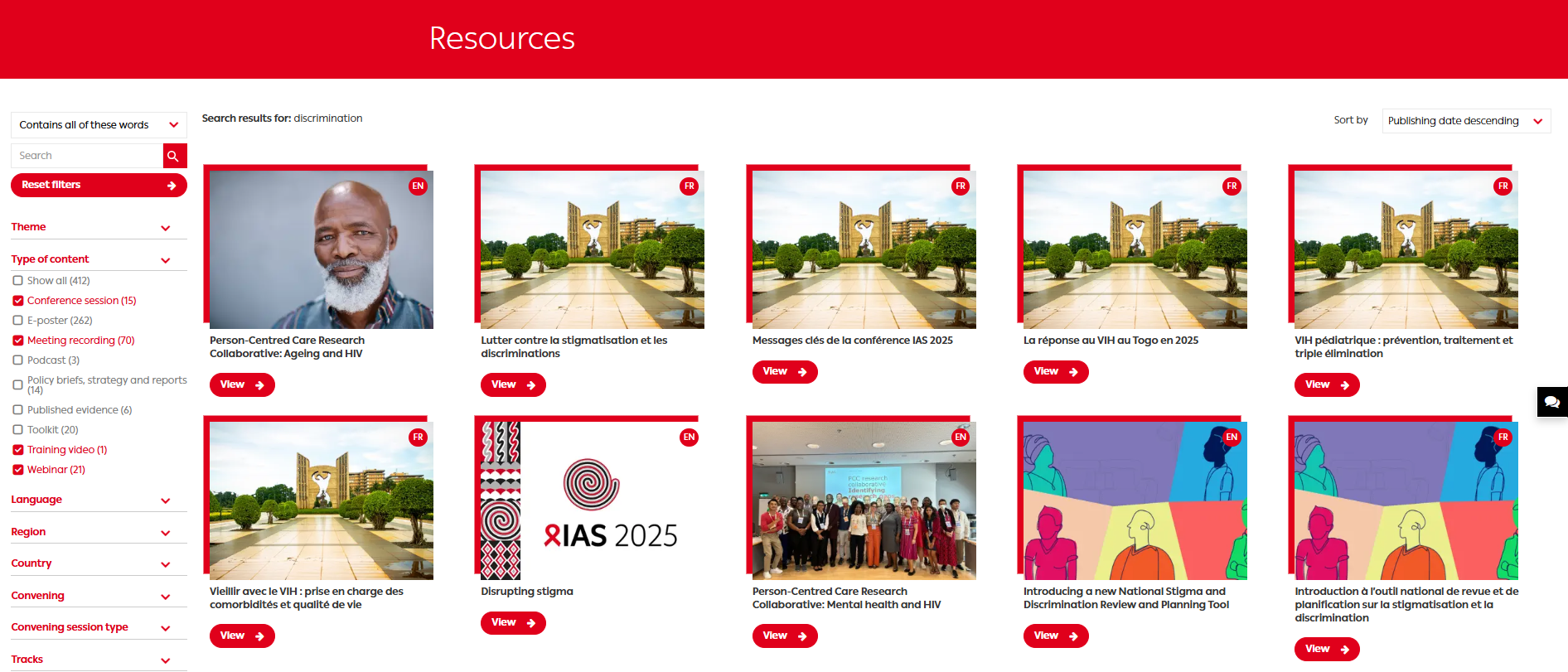The image size is (1568, 672).
Task: Uncheck the Conference session filter
Action: tap(18, 301)
